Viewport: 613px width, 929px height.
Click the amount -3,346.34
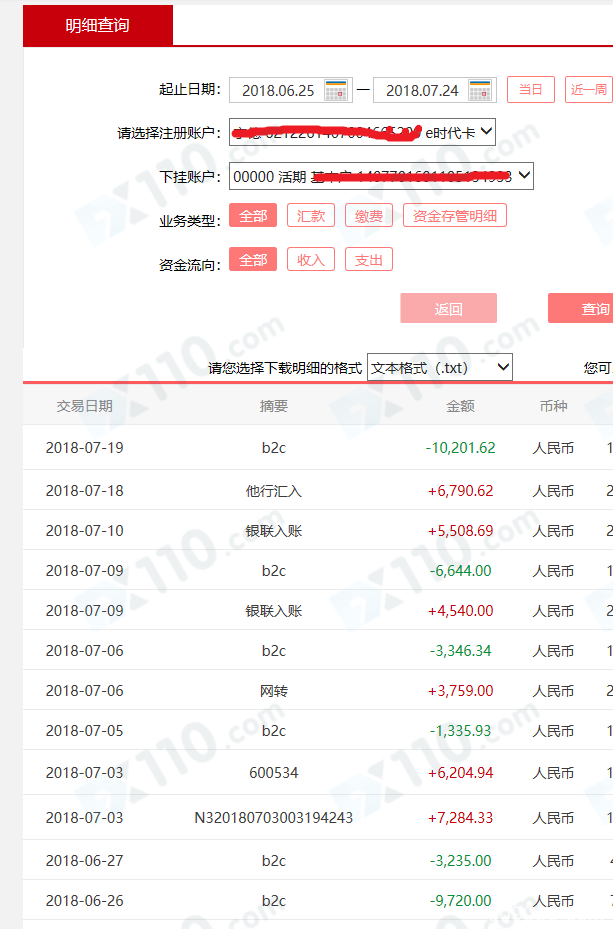[x=460, y=651]
